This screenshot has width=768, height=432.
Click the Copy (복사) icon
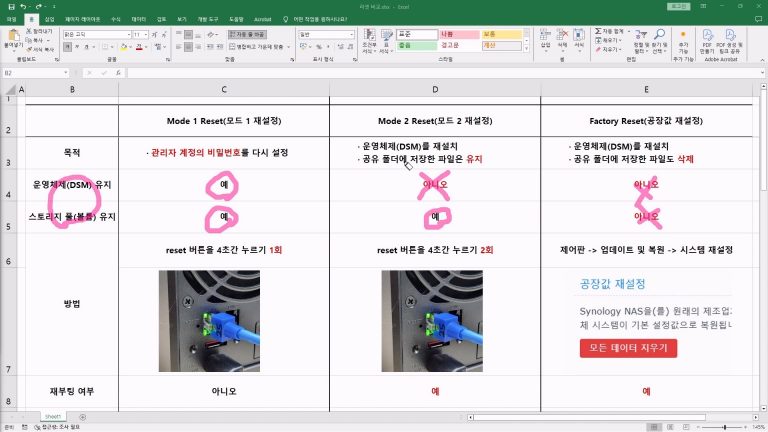pos(29,40)
